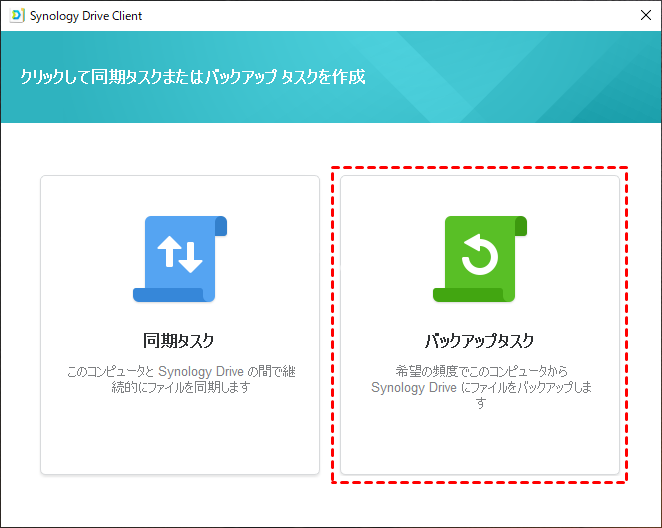The height and width of the screenshot is (528, 662).
Task: Click the Synology Drive Client title bar logo
Action: [x=17, y=16]
